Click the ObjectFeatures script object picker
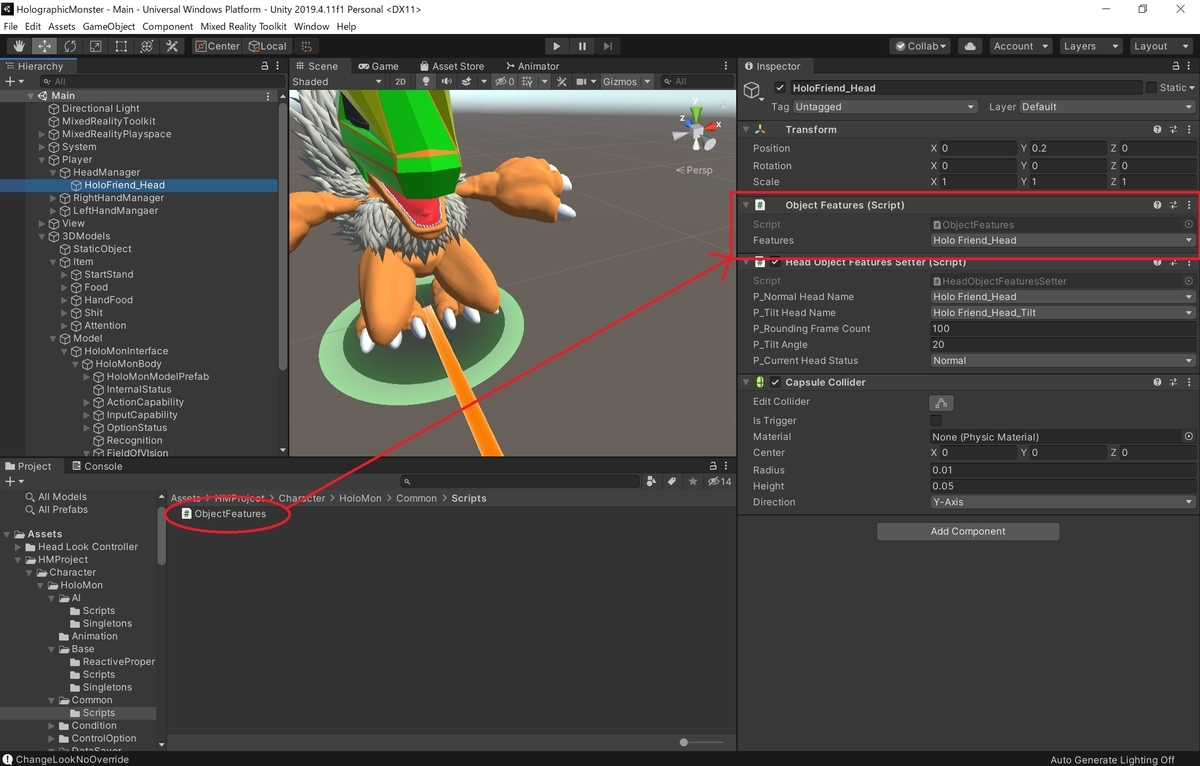This screenshot has width=1200, height=766. pos(1188,225)
